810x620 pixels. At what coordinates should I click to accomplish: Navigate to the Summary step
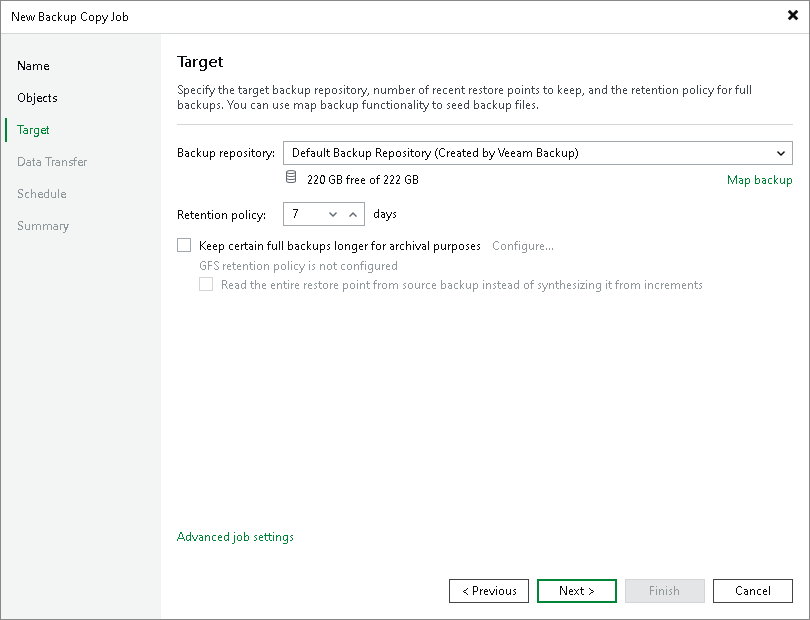43,226
